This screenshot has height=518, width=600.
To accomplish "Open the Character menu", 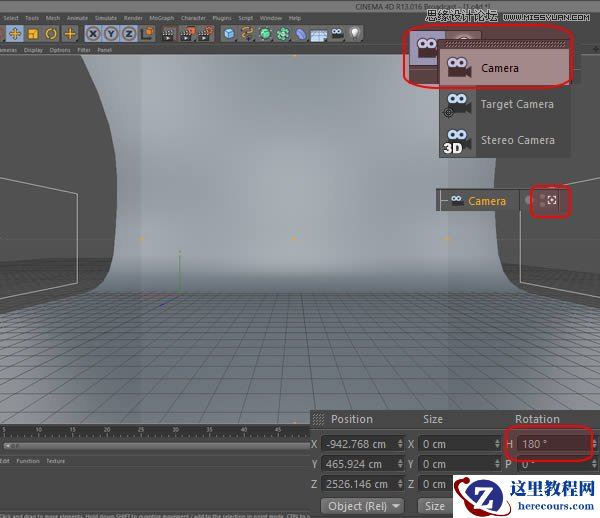I will 193,18.
